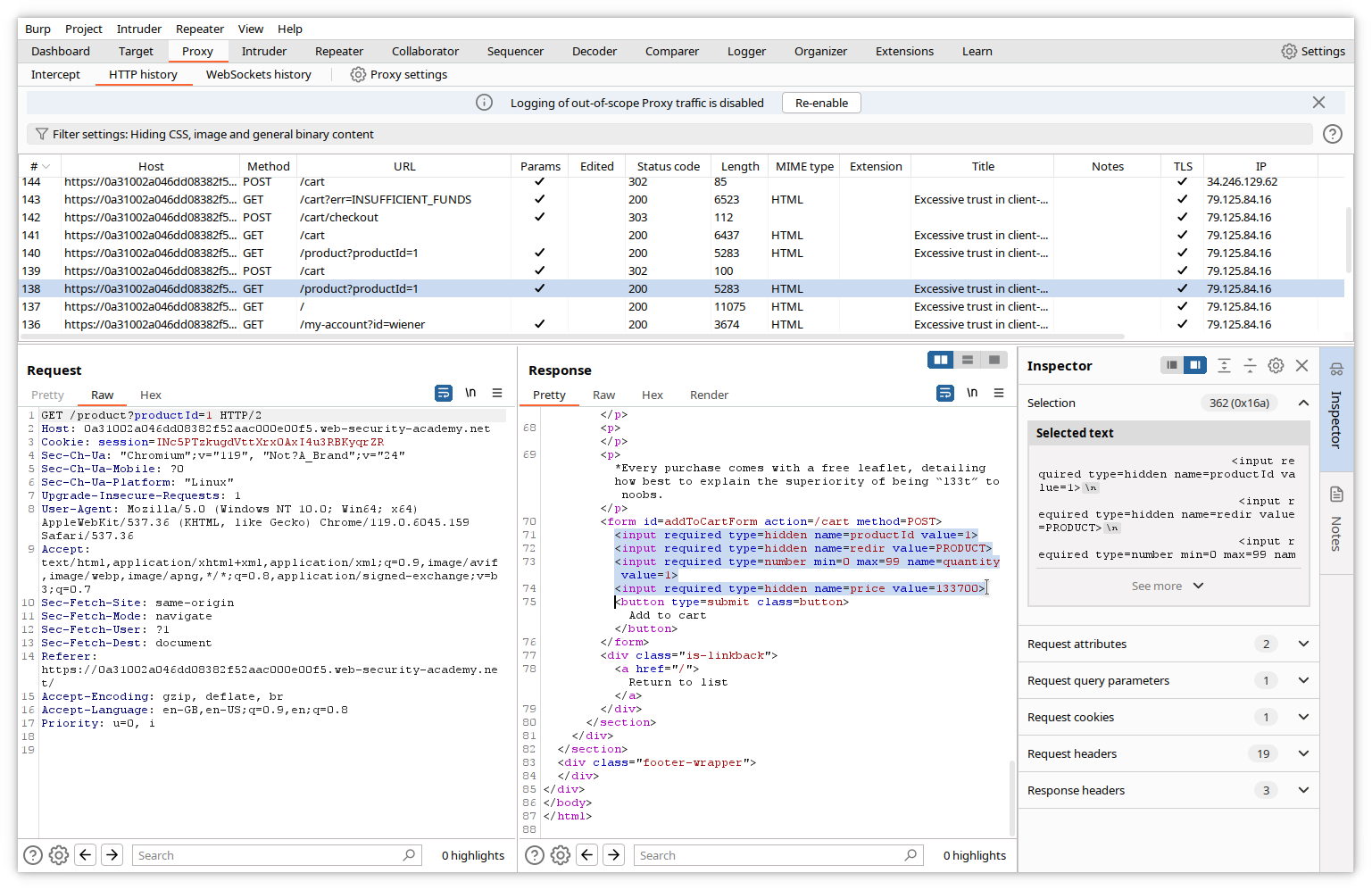The width and height of the screenshot is (1372, 890).
Task: Click the Response search input field
Action: (x=768, y=855)
